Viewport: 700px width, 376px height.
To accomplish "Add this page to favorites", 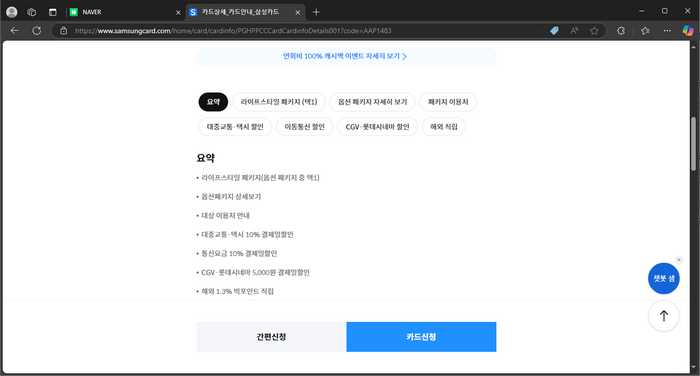I will pos(594,31).
